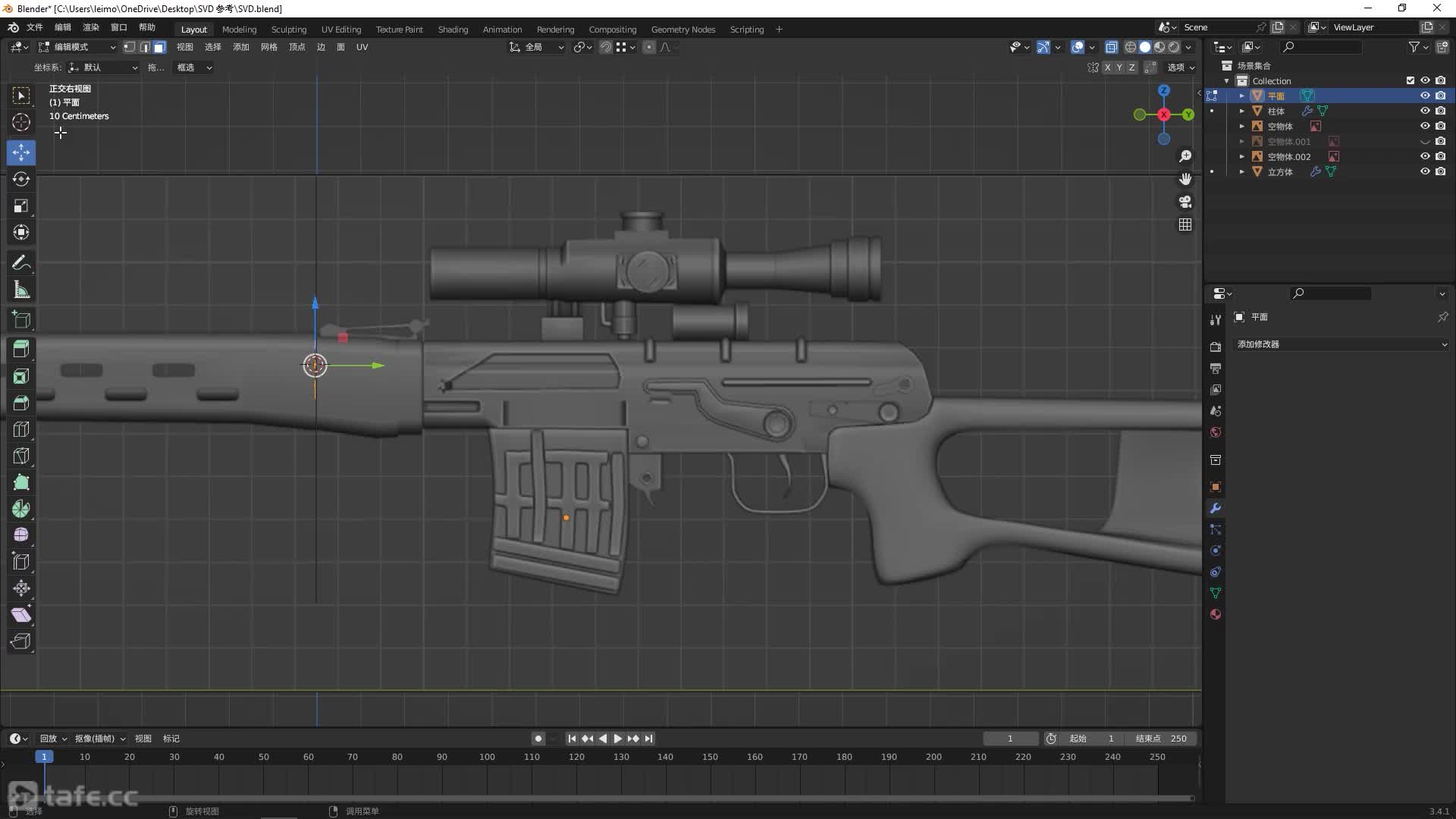
Task: Select the Knife tool
Action: (x=21, y=456)
